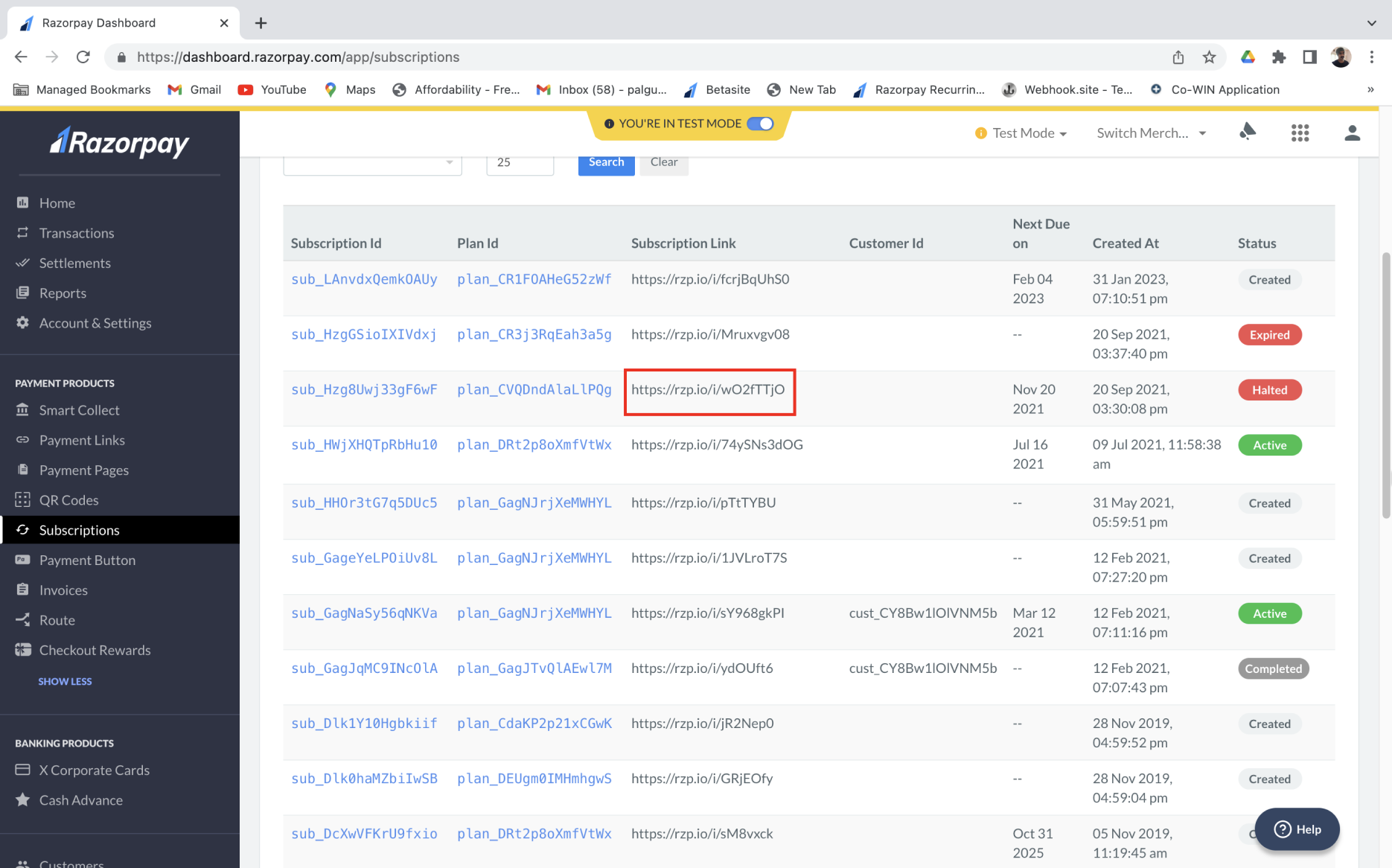1392x868 pixels.
Task: Open the Switch Merchant dropdown
Action: tap(1152, 133)
